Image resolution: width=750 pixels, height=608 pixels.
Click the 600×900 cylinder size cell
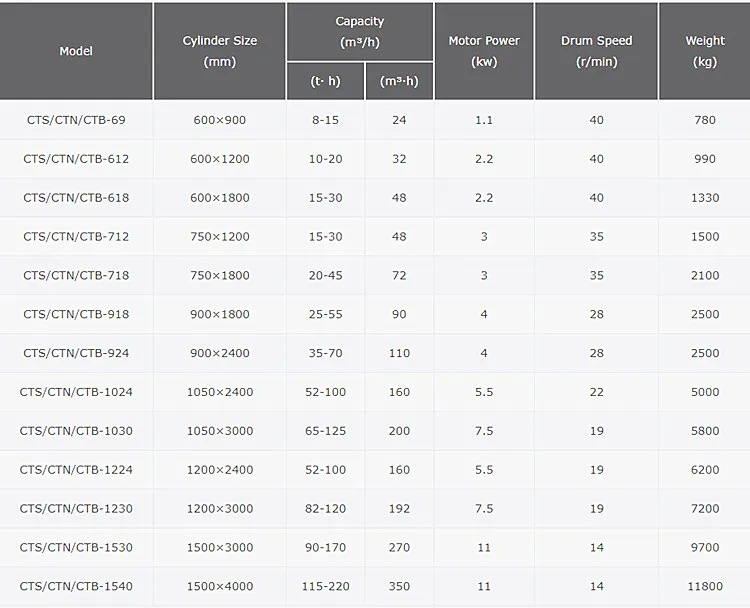219,120
